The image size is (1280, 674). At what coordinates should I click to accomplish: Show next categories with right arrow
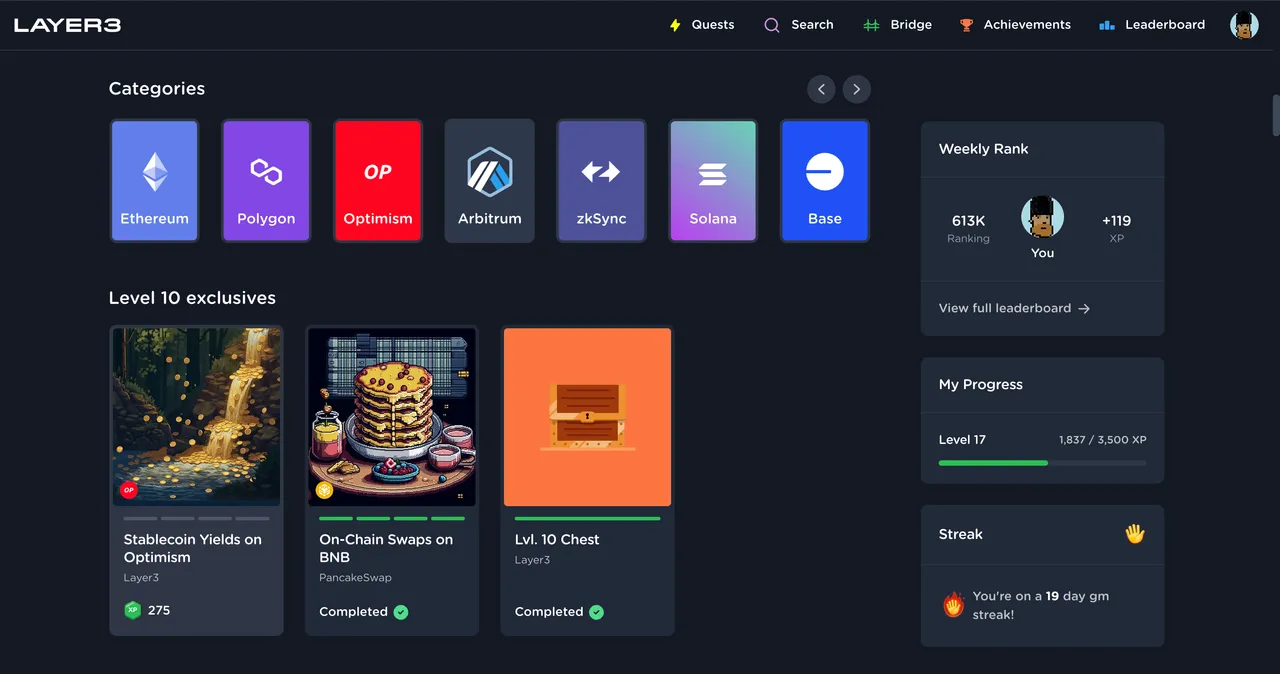(x=856, y=89)
